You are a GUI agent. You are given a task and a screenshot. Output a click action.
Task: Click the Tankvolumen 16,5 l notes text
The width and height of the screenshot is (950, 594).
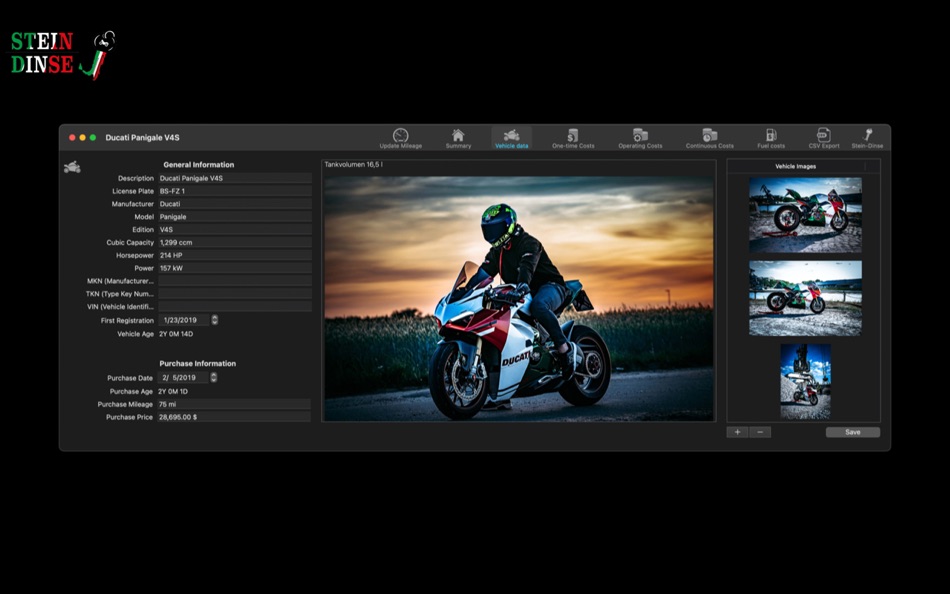pyautogui.click(x=353, y=164)
